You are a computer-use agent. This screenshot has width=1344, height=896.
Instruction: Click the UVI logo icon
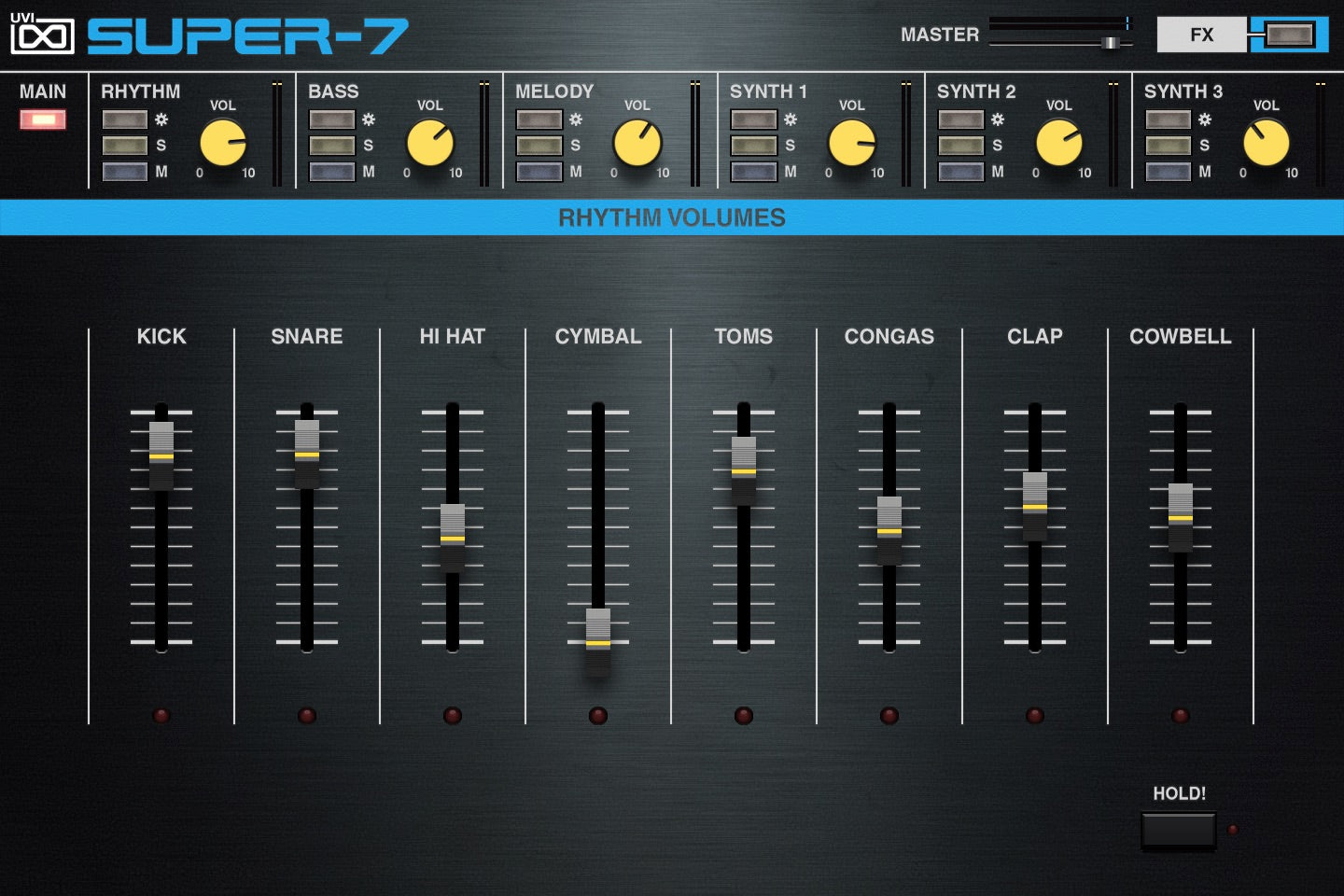[42, 34]
